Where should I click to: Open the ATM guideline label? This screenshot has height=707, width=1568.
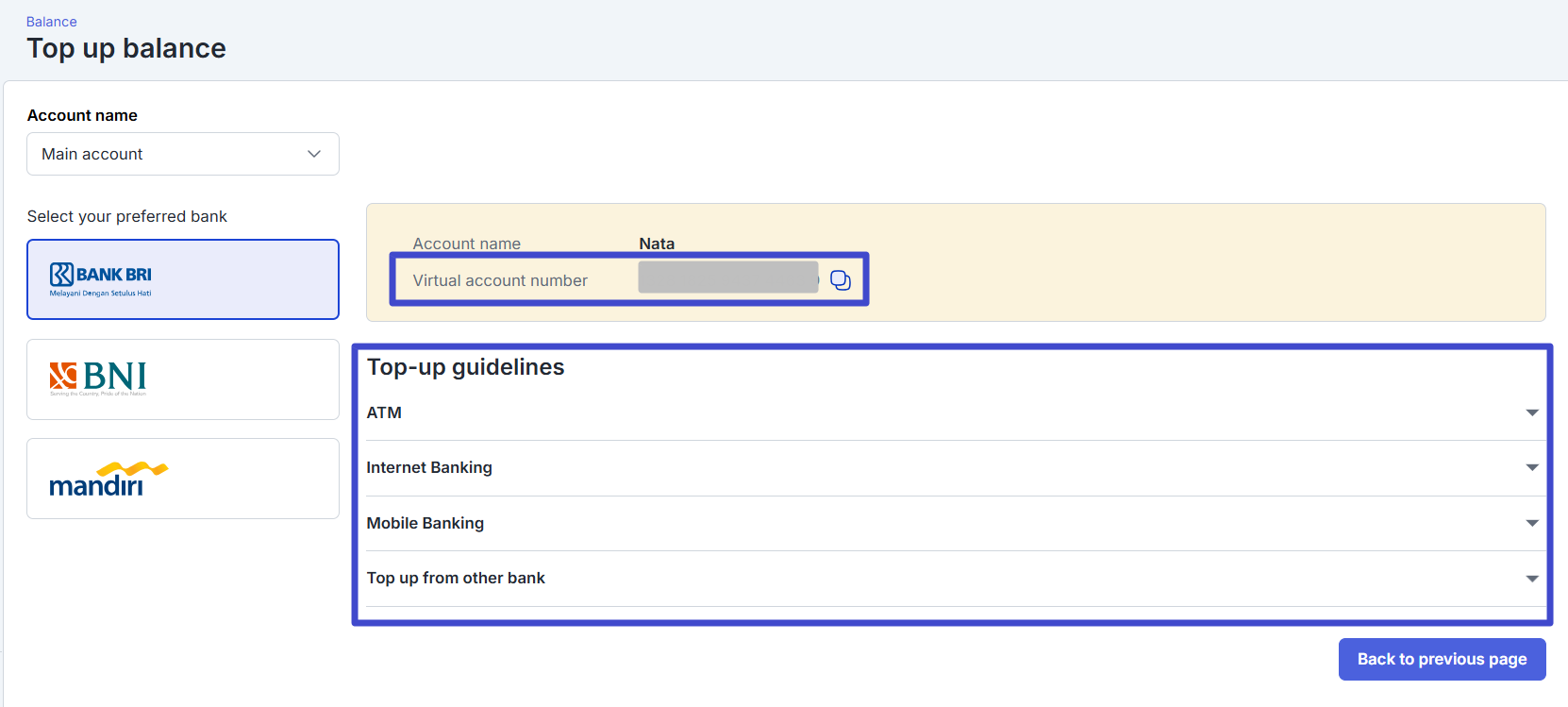point(384,412)
